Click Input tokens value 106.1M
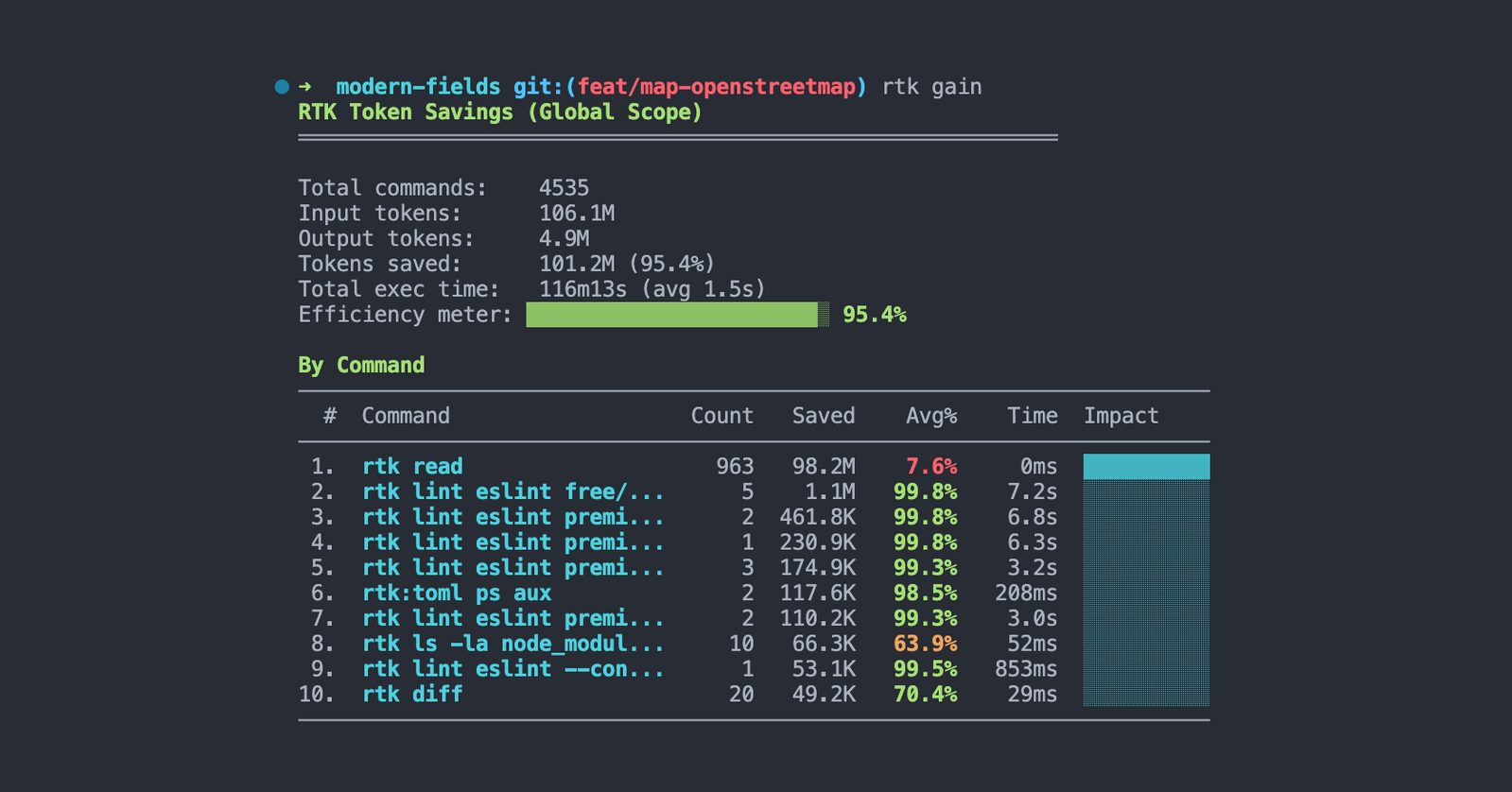This screenshot has height=792, width=1512. tap(577, 214)
